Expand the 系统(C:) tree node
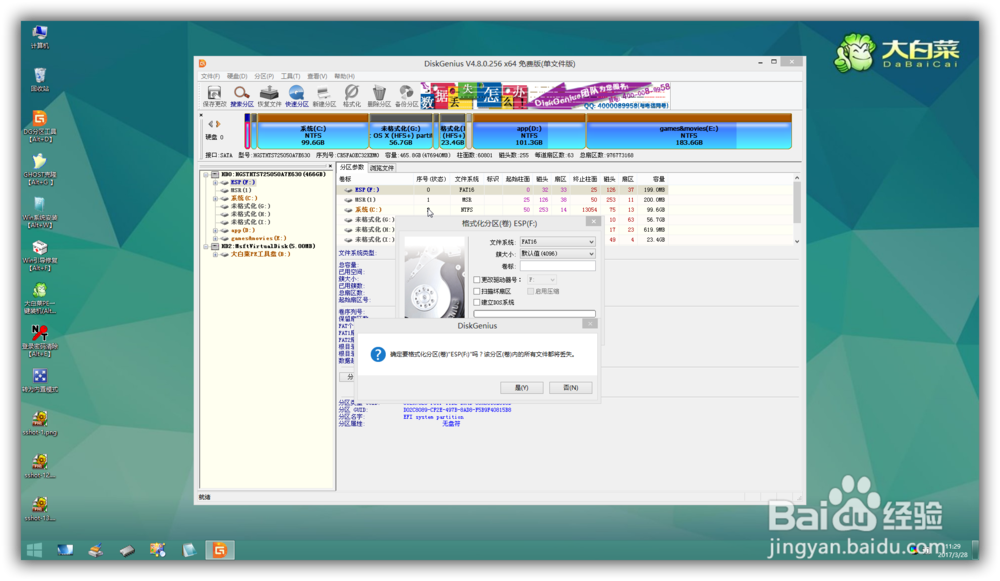The image size is (1000, 581). [x=216, y=198]
